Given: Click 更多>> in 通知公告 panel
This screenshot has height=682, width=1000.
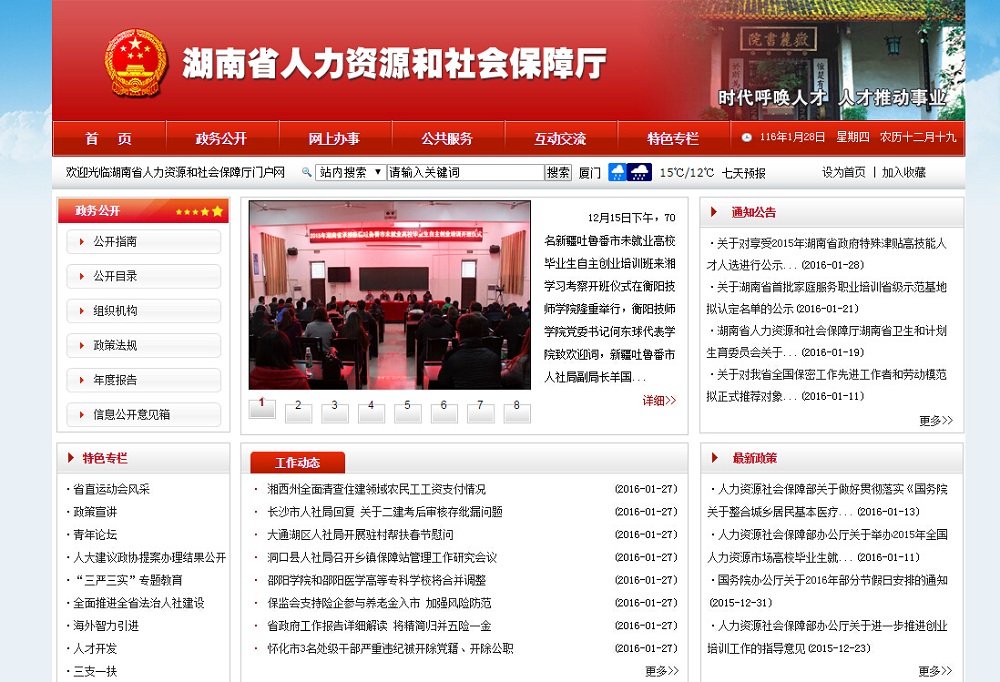Looking at the screenshot, I should click(936, 420).
